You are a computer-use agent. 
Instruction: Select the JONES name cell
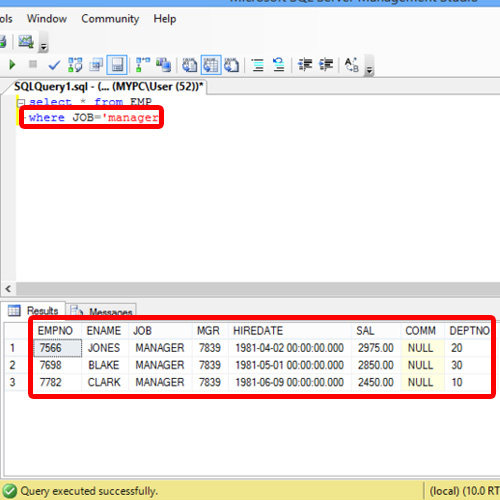[104, 348]
